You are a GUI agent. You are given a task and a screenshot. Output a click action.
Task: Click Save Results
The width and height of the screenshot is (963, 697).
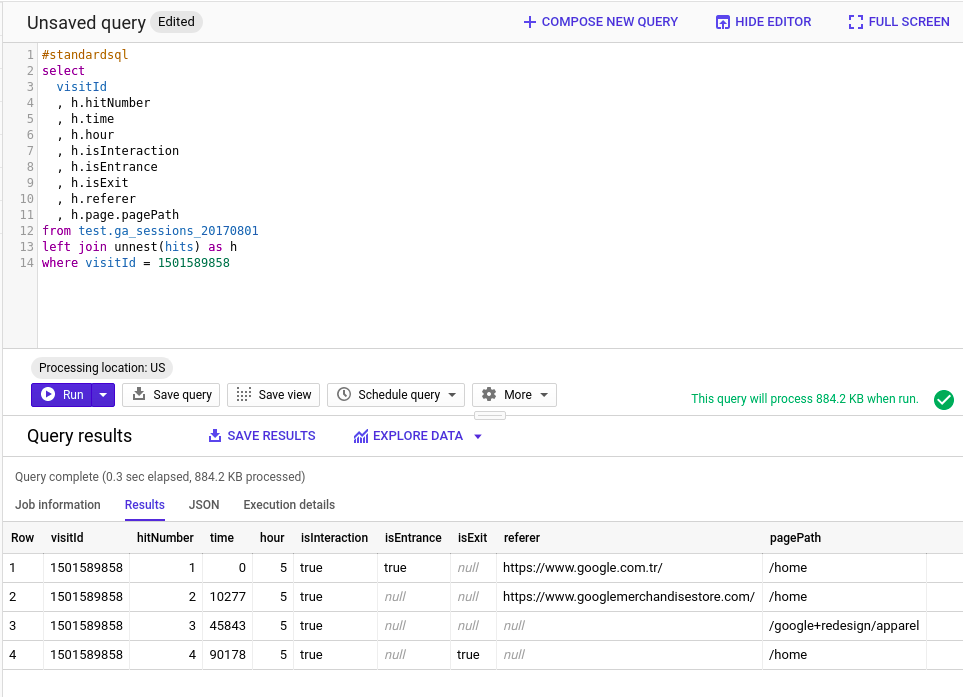pos(262,436)
